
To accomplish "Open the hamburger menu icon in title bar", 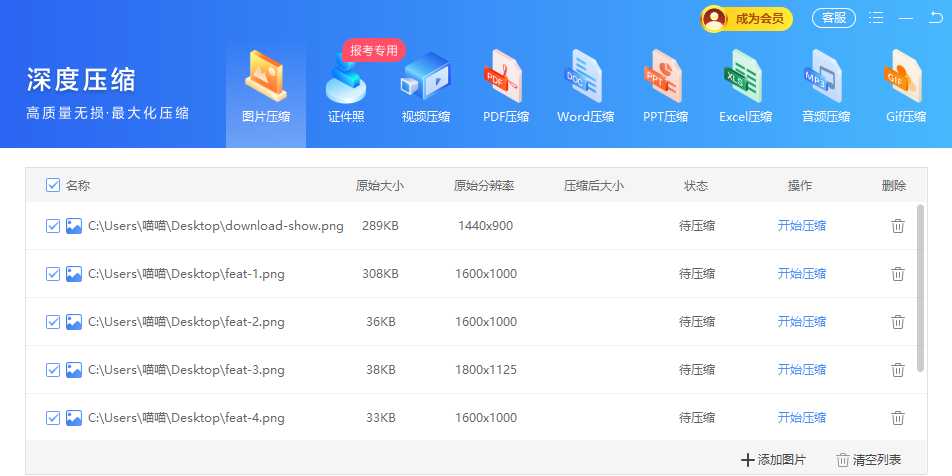I will (876, 18).
